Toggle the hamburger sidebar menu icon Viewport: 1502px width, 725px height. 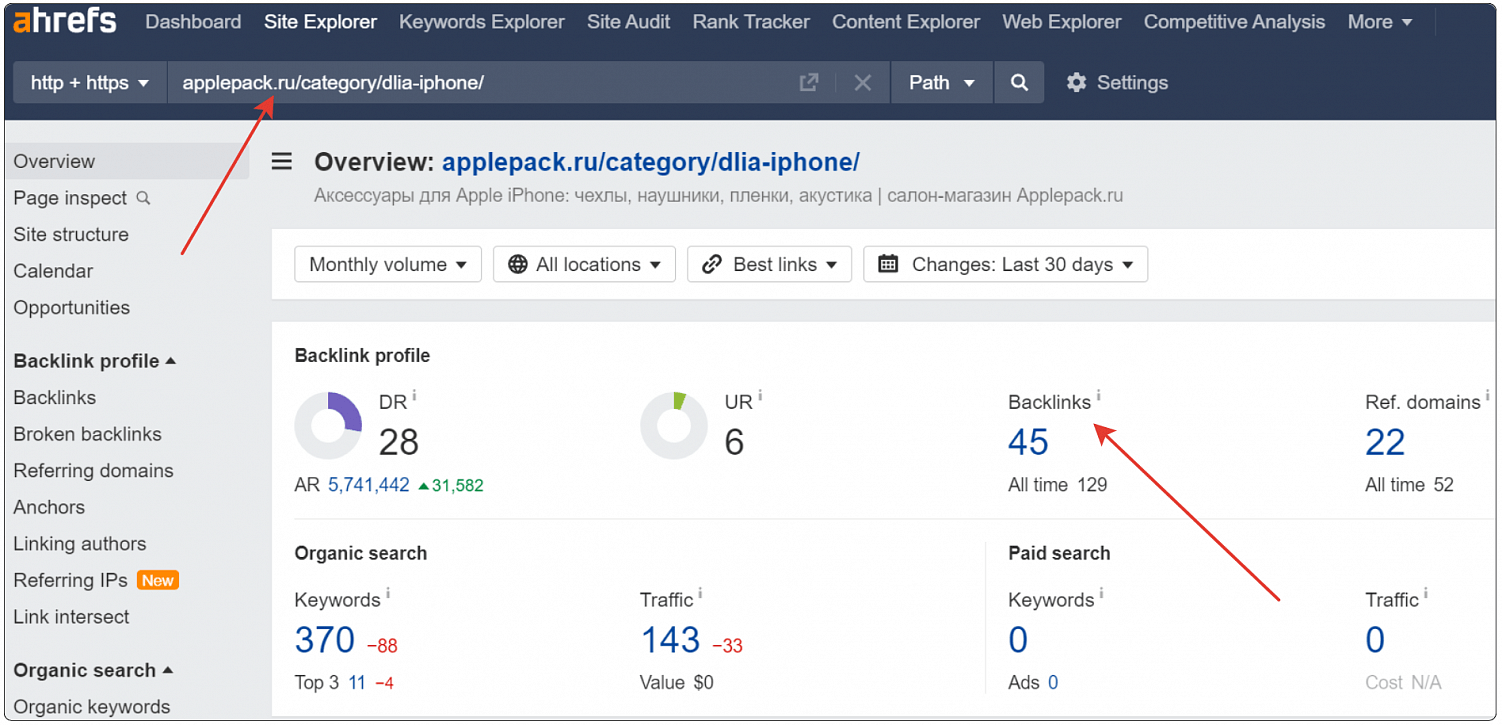point(282,162)
